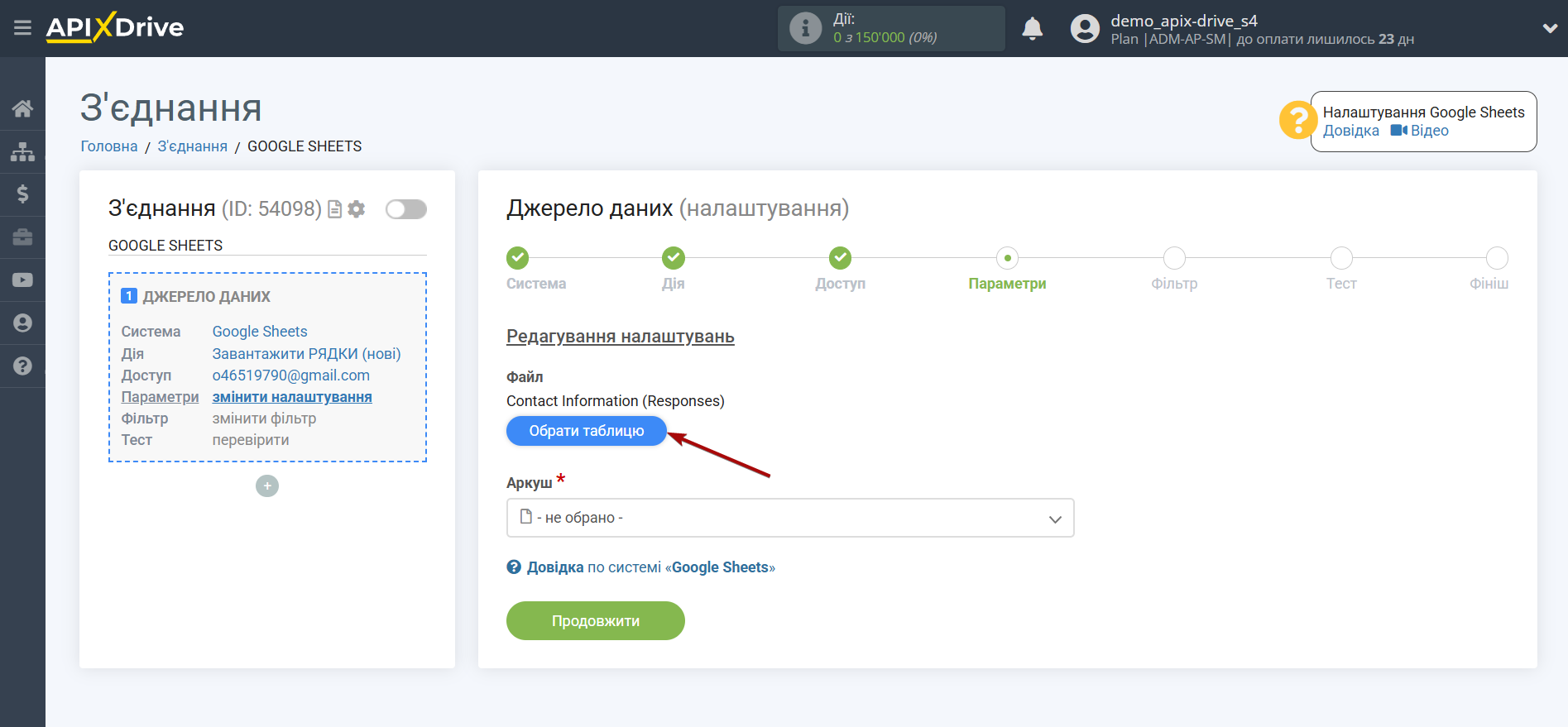Click the Тест step label
The width and height of the screenshot is (1568, 727).
[x=1341, y=284]
